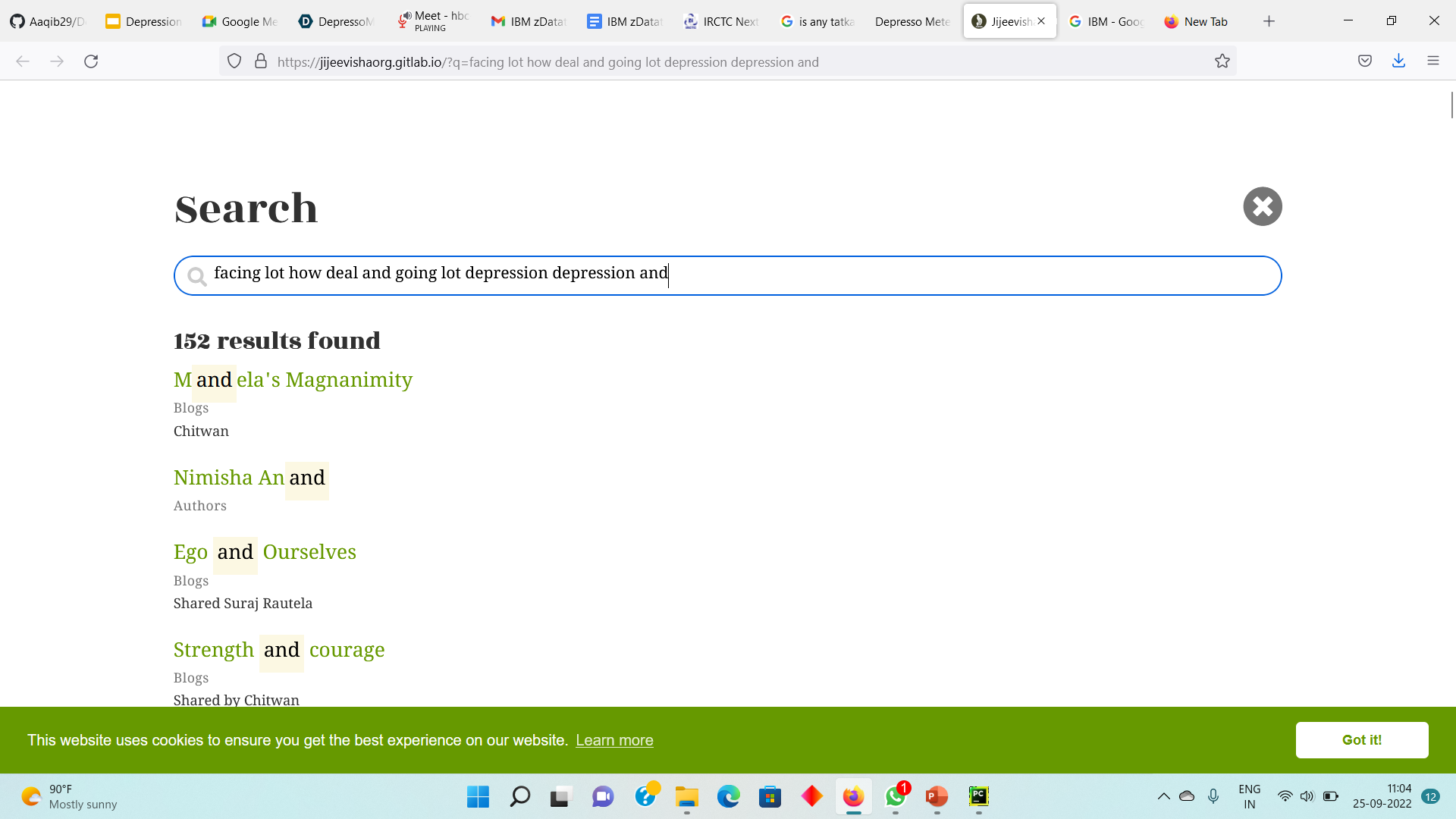Save page to Pocket
Viewport: 1456px width, 819px height.
pyautogui.click(x=1364, y=61)
